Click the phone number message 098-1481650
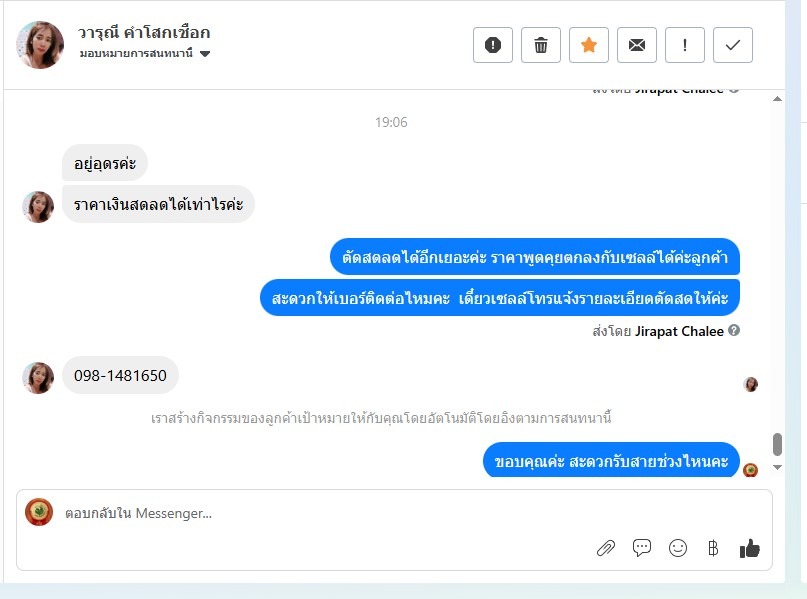 point(120,375)
